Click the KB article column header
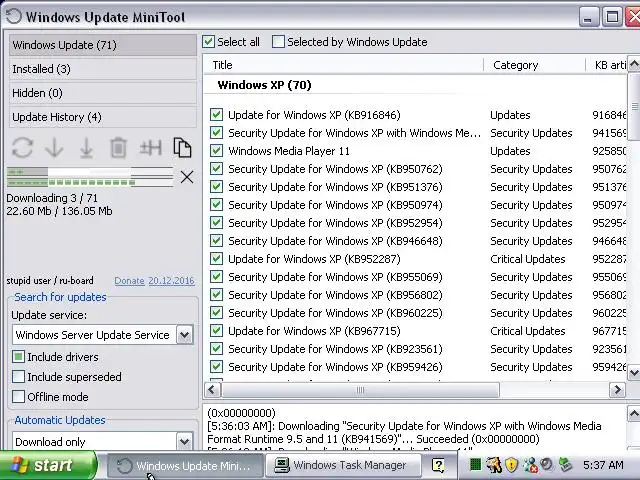The width and height of the screenshot is (640, 480). coord(607,65)
